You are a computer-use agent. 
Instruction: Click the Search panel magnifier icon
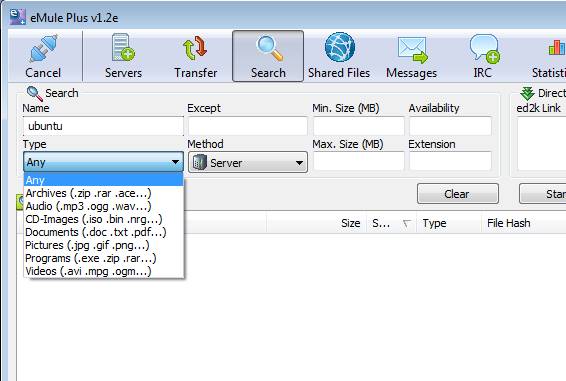point(35,94)
